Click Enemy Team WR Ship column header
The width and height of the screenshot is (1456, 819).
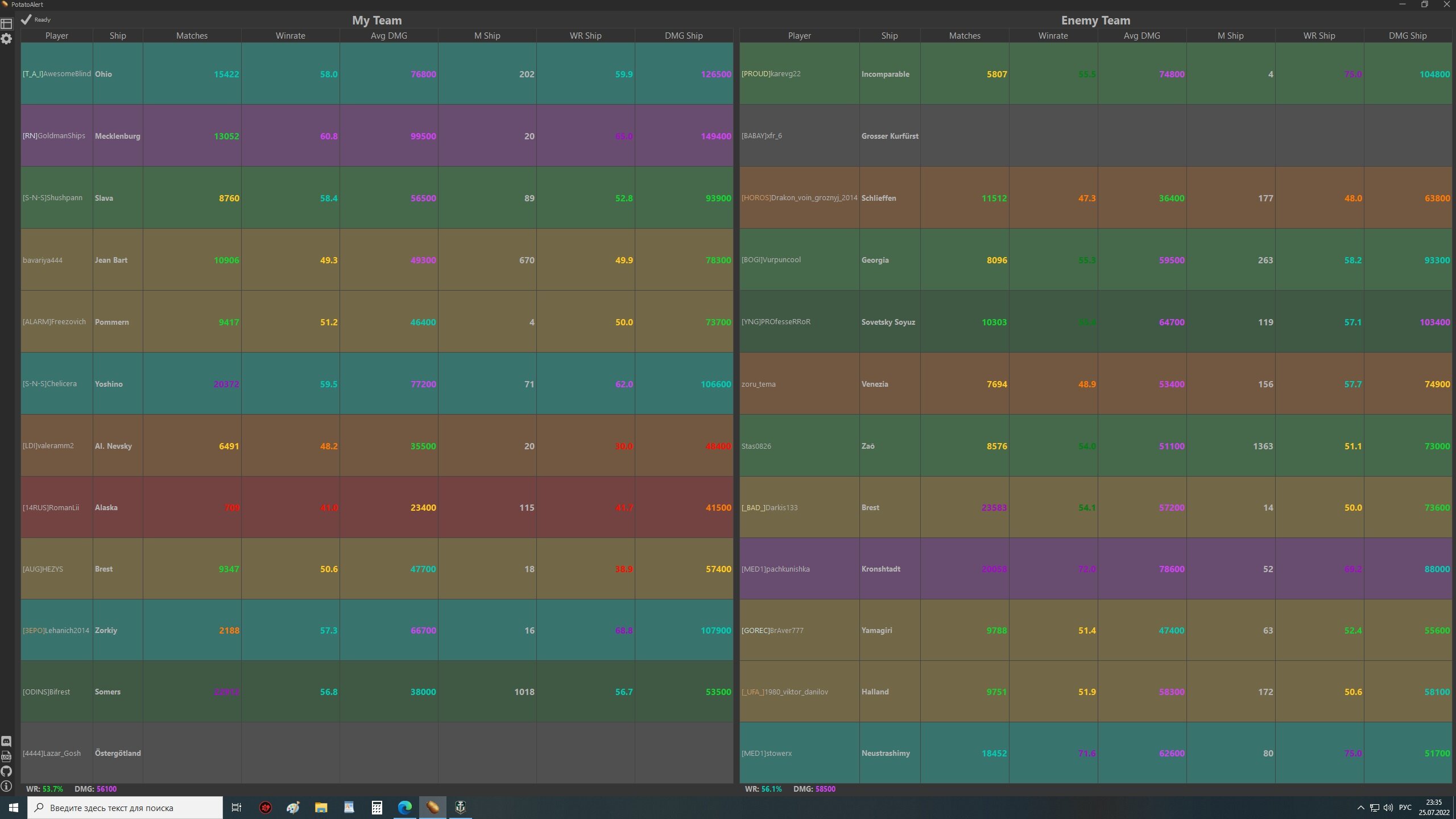point(1319,35)
